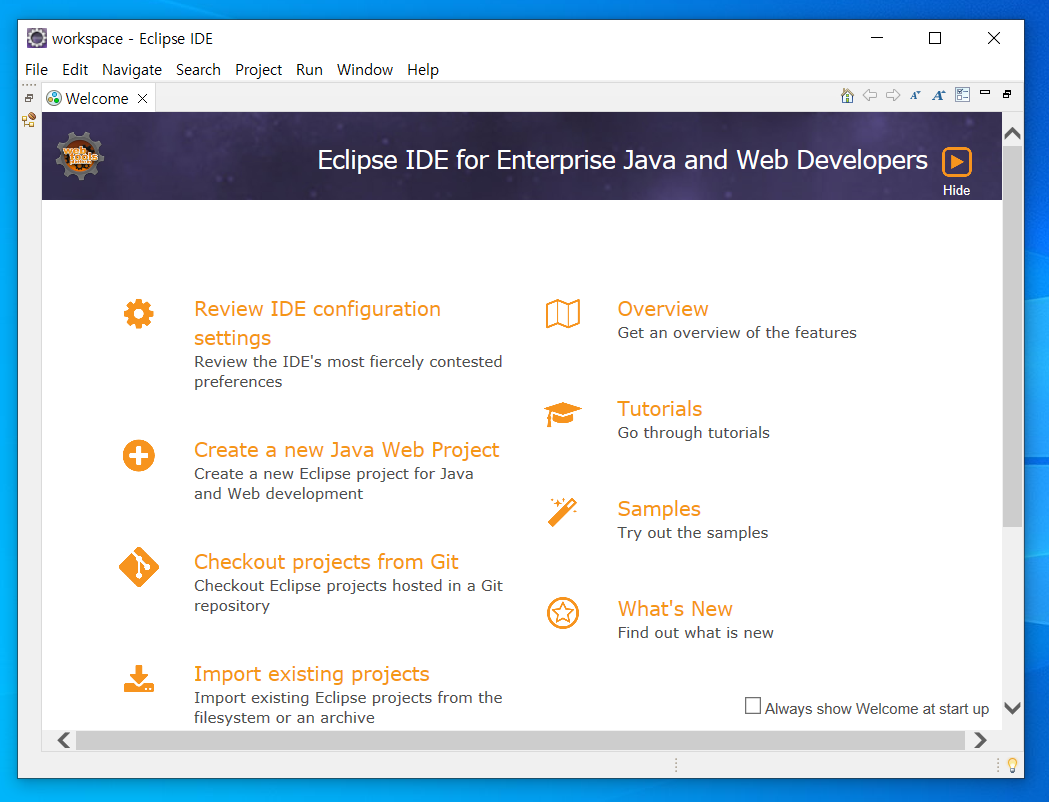Open Project Explorer icon in left trim

pos(29,120)
